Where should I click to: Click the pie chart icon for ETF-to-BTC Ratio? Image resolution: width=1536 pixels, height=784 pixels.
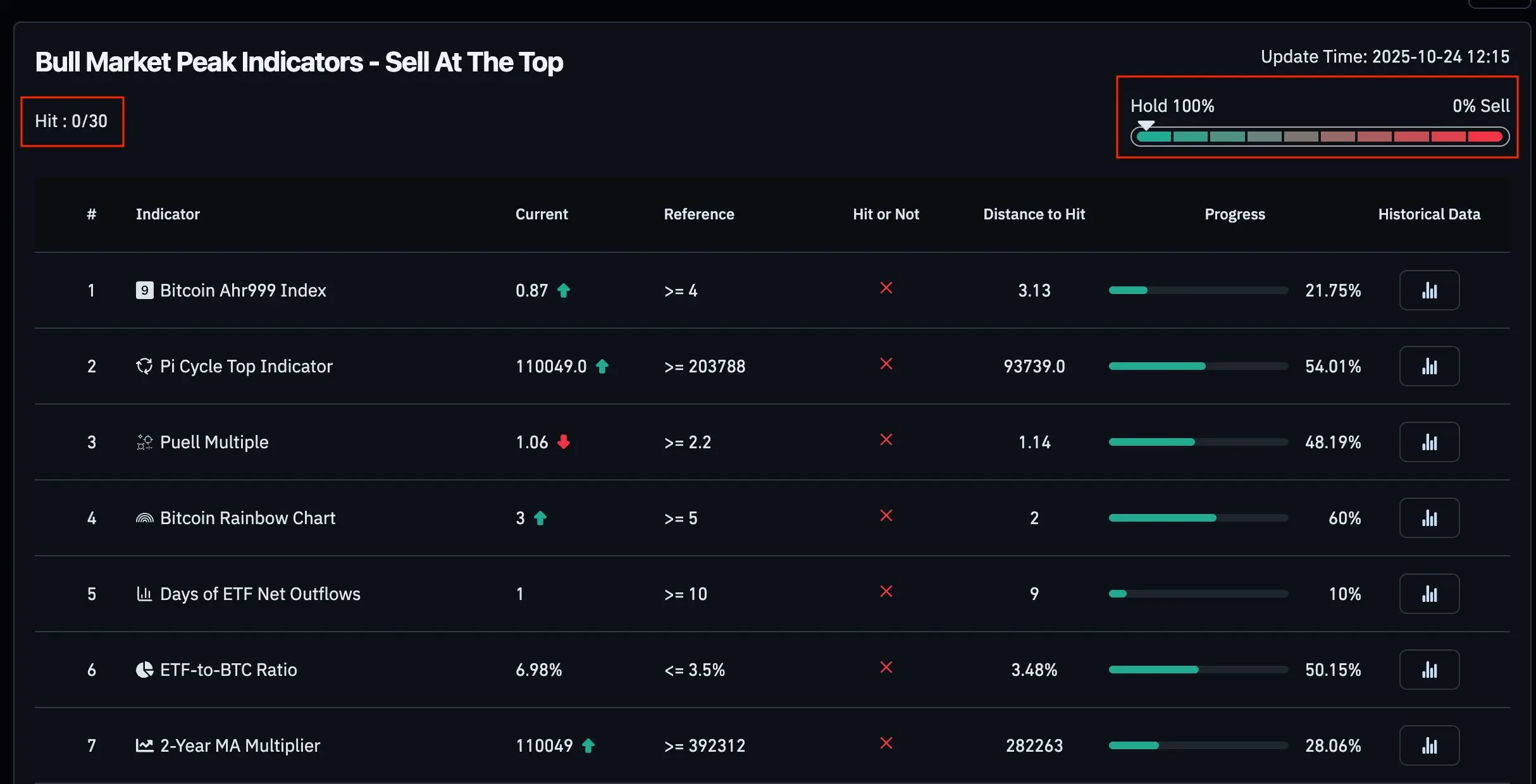click(144, 670)
